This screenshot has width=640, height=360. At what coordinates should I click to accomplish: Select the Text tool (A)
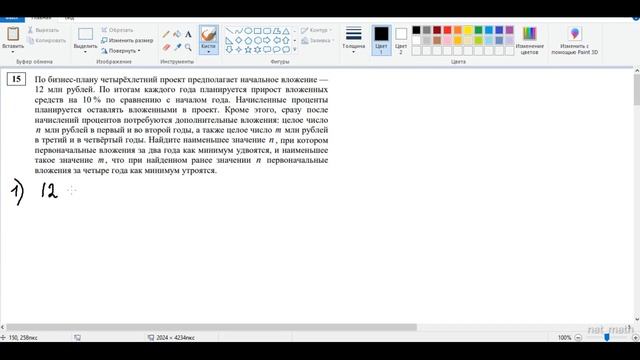[188, 34]
